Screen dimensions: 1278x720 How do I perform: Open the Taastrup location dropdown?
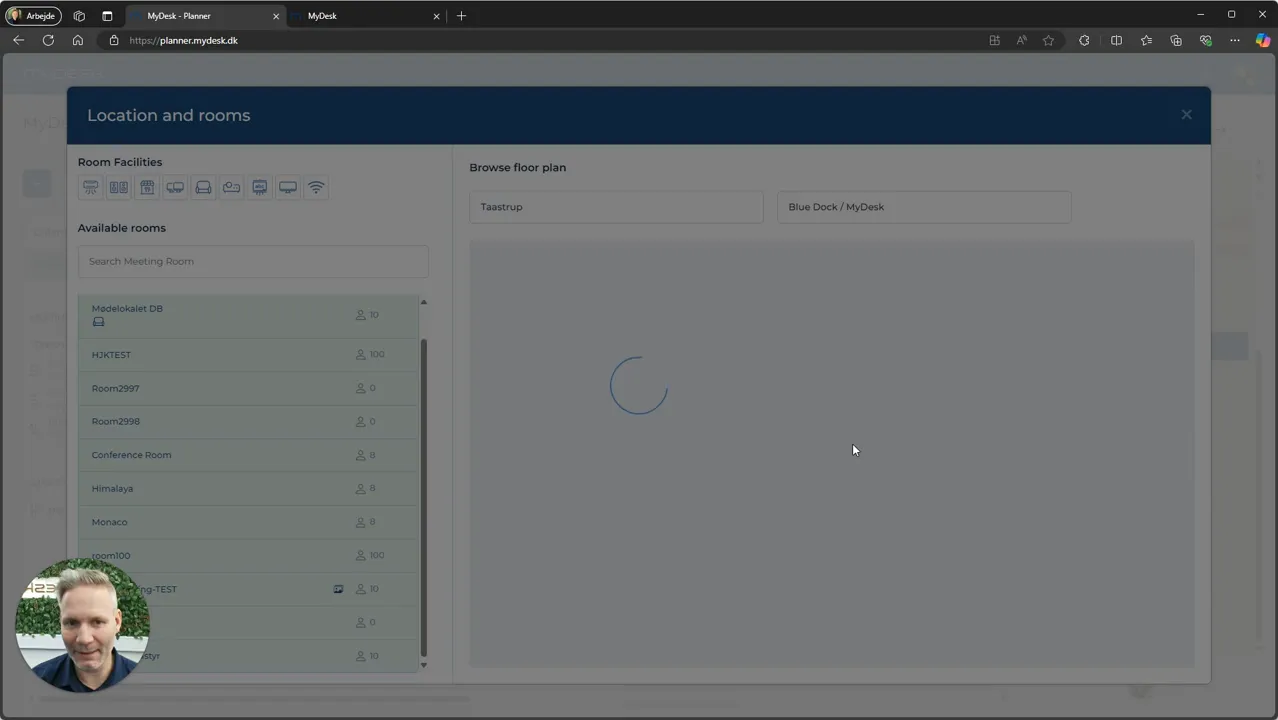click(x=616, y=207)
